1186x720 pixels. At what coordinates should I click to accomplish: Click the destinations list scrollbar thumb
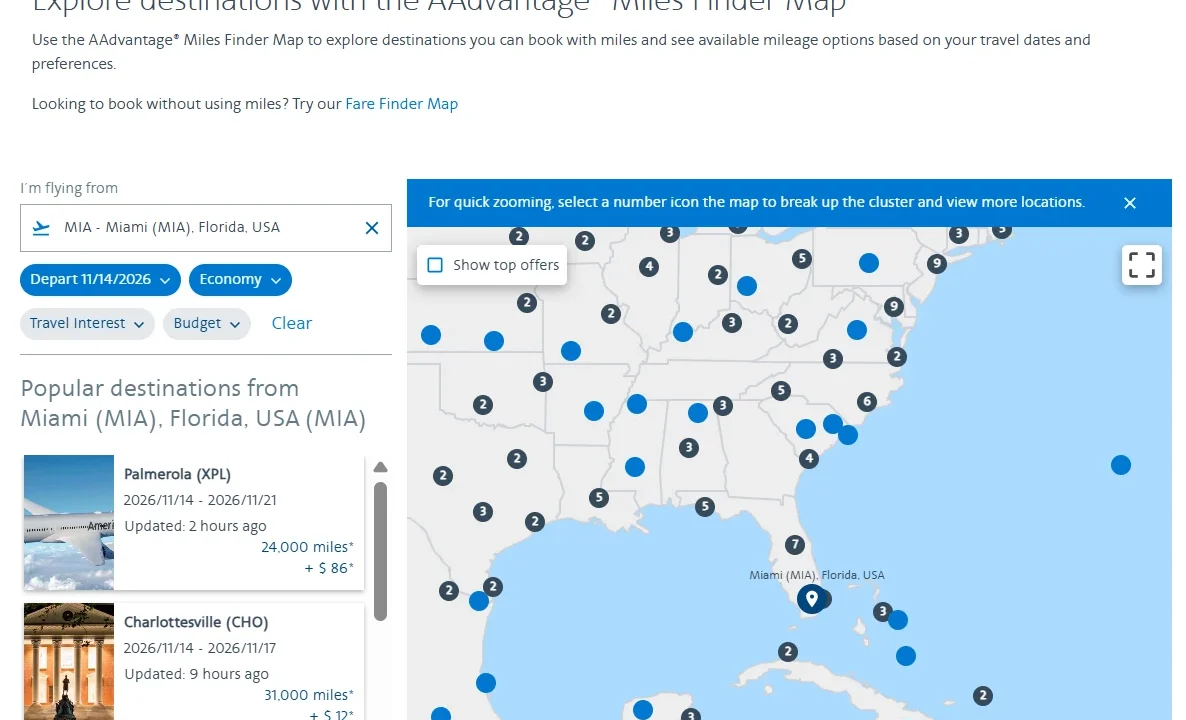point(380,551)
